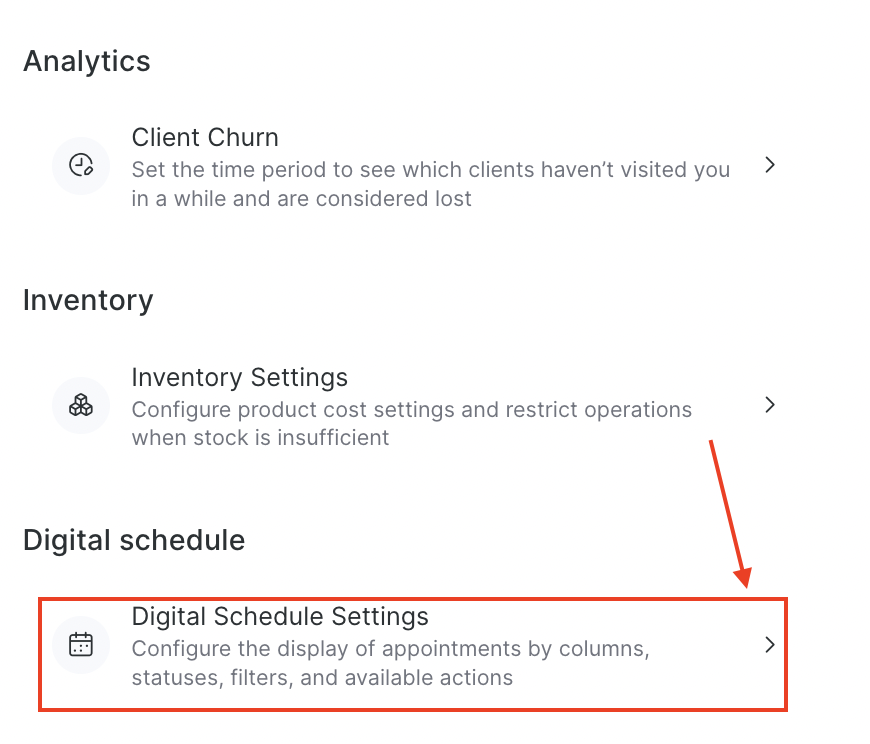Open Inventory Settings via right chevron
The height and width of the screenshot is (744, 870).
pyautogui.click(x=770, y=405)
